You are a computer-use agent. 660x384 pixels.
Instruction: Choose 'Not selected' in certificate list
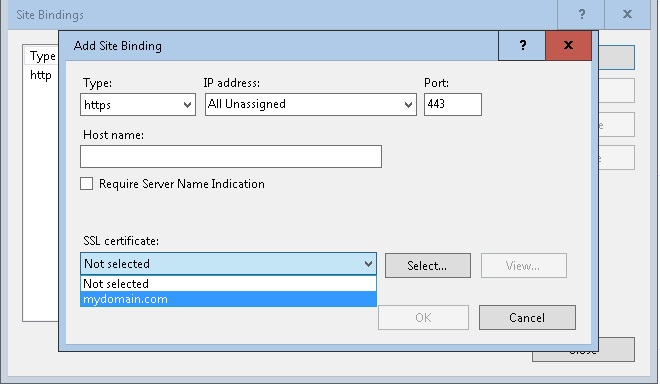[x=228, y=283]
